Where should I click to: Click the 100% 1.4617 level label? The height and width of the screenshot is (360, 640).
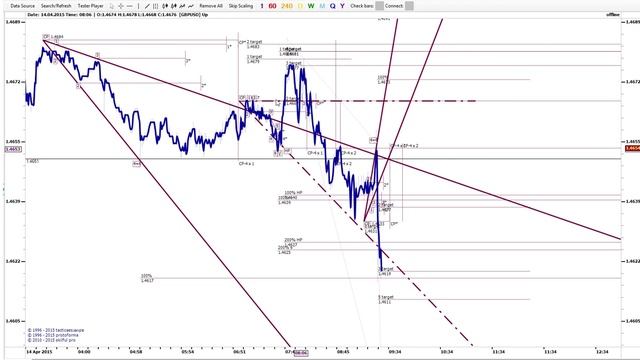[x=147, y=278]
